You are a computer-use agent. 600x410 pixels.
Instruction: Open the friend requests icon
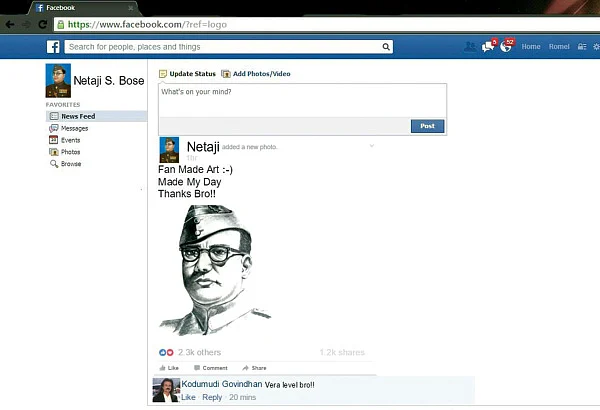[x=470, y=47]
